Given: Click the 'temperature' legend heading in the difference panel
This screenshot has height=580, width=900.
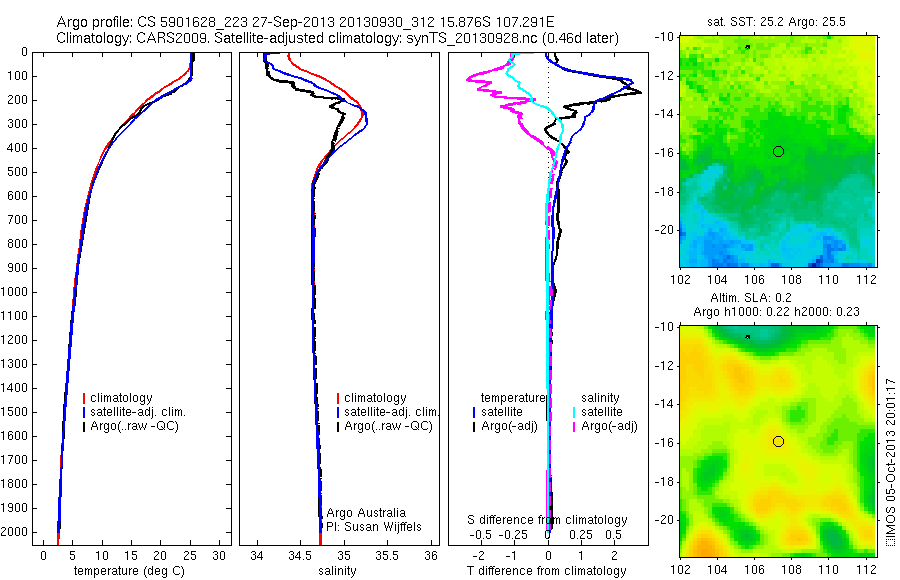Looking at the screenshot, I should [x=512, y=398].
